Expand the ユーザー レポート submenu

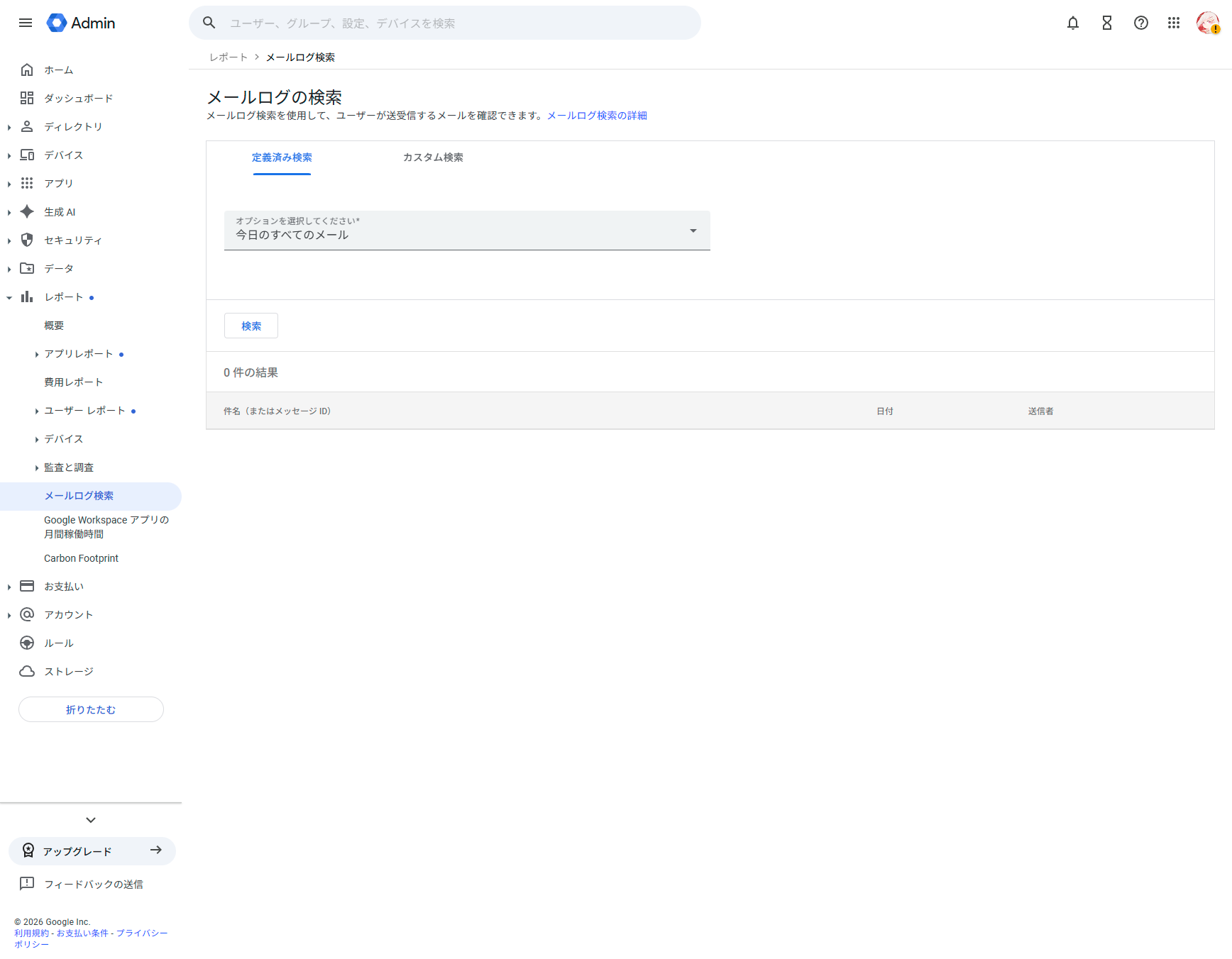point(37,411)
